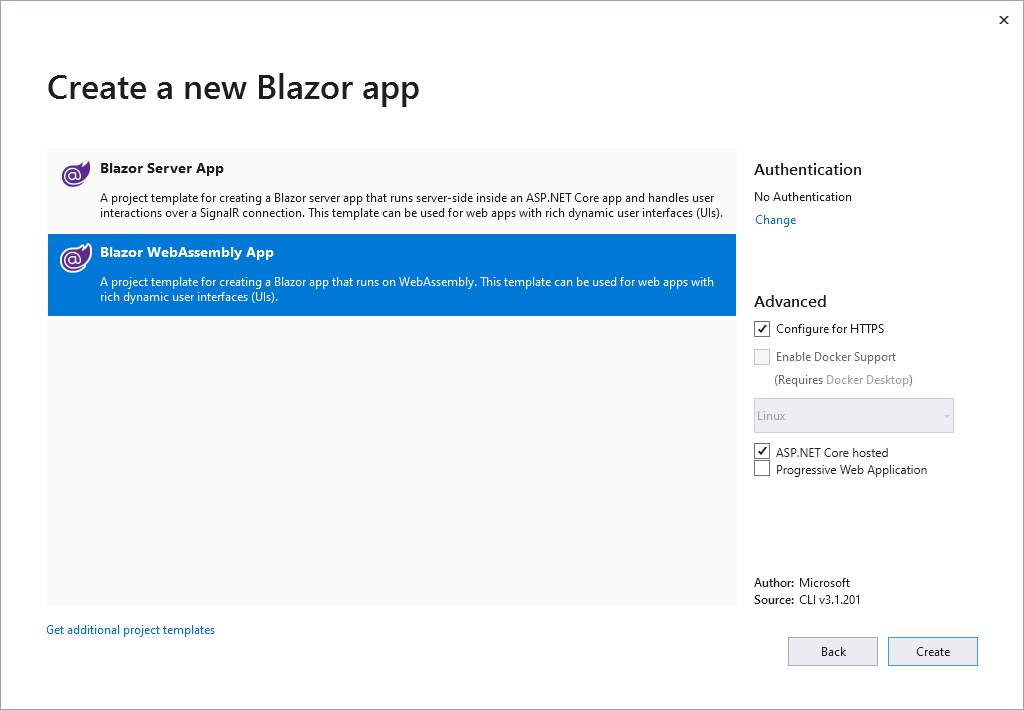
Task: Open Get additional project templates link
Action: (131, 630)
